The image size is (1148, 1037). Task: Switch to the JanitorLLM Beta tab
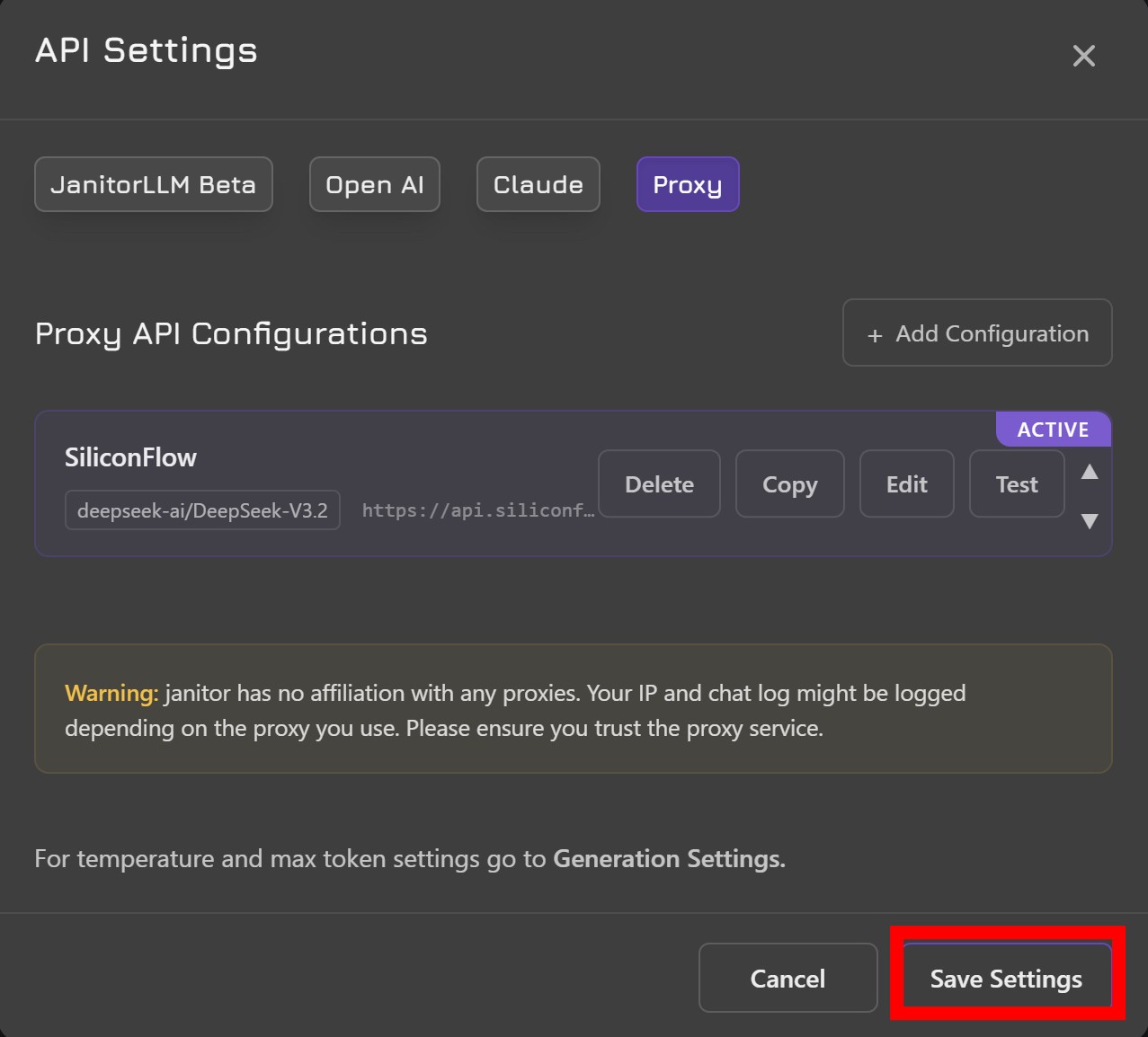pos(154,184)
